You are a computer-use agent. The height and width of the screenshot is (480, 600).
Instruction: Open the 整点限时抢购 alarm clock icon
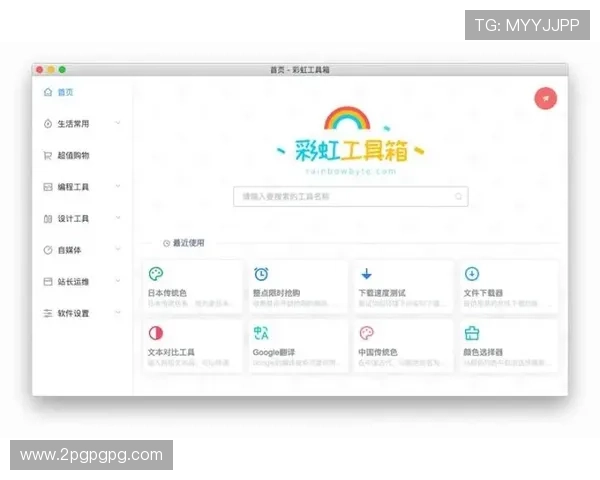click(x=261, y=274)
